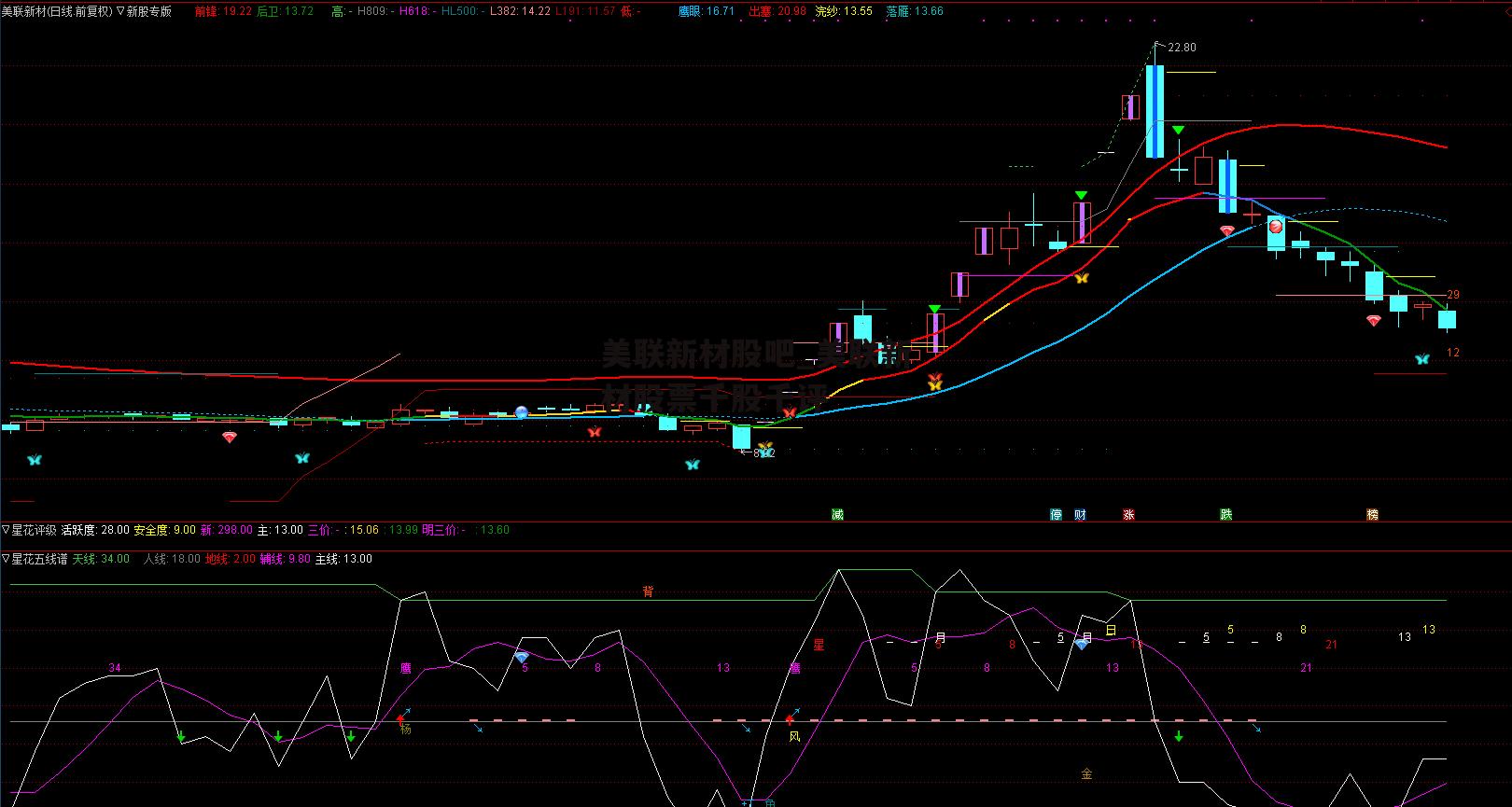Select the 8.12 low price label

(764, 453)
